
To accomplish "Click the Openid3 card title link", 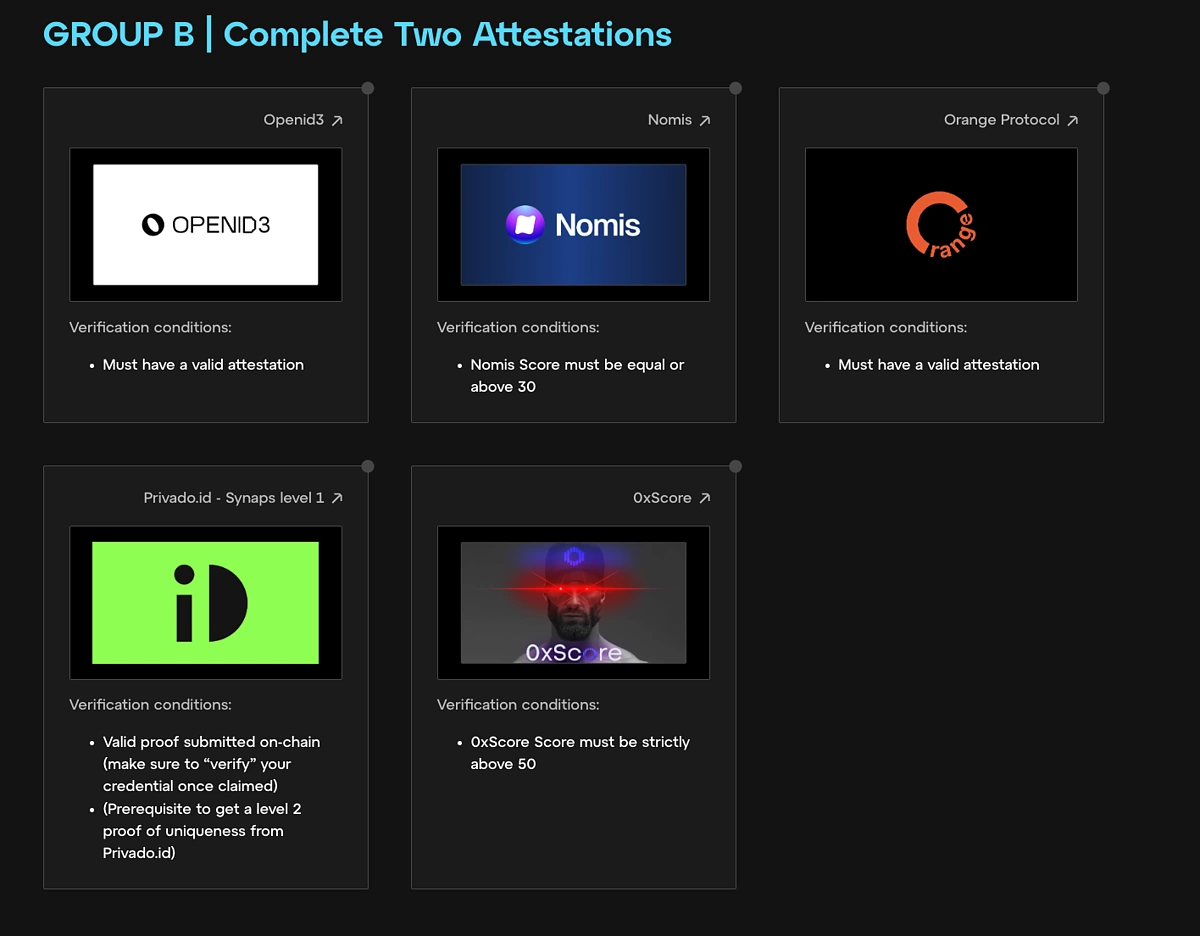I will 293,120.
